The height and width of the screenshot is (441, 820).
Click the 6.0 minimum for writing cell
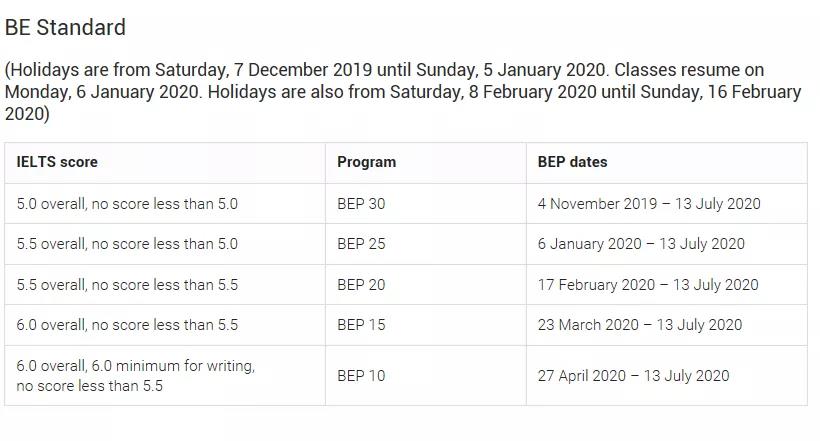(135, 376)
